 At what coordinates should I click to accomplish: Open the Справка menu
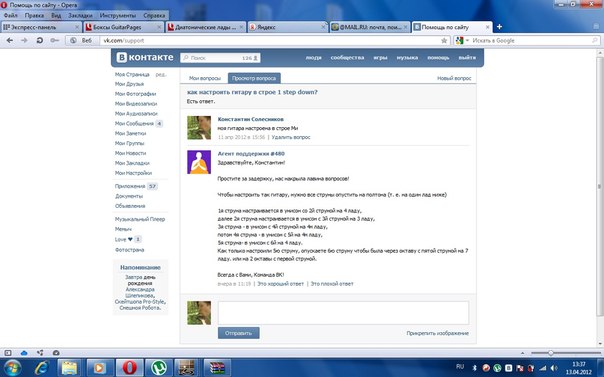pyautogui.click(x=154, y=15)
